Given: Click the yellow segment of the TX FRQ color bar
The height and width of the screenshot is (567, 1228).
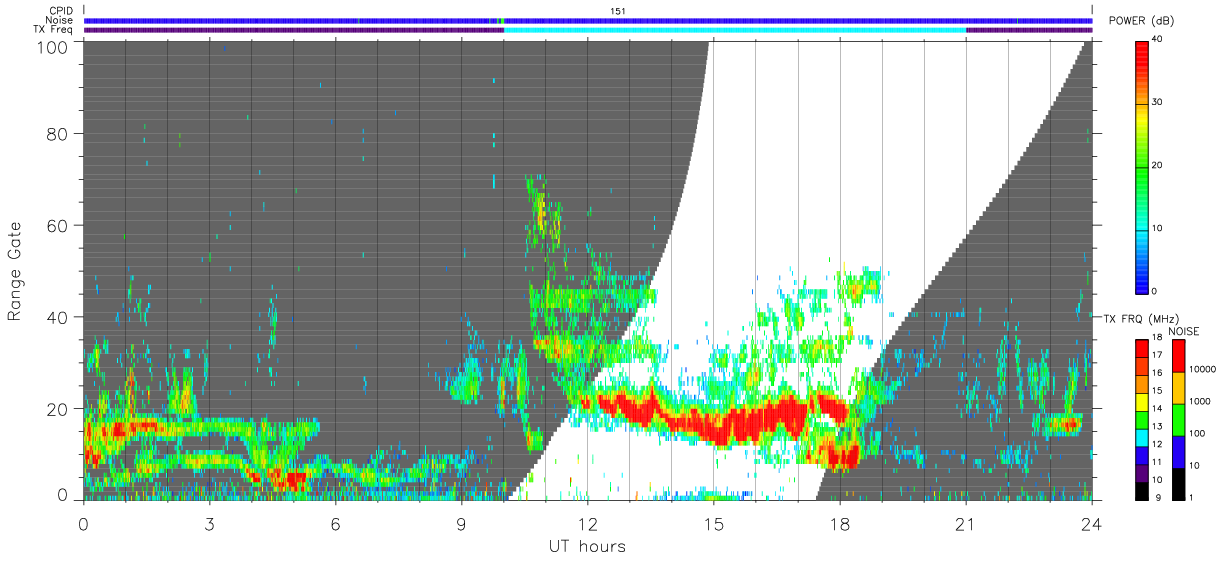Looking at the screenshot, I should pyautogui.click(x=1142, y=402).
